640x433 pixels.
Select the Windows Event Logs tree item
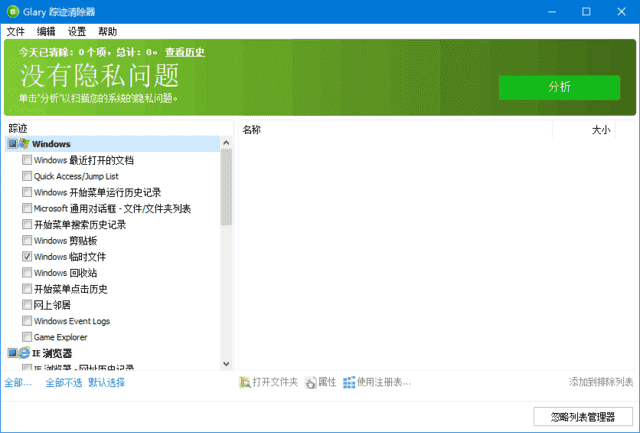coord(71,321)
